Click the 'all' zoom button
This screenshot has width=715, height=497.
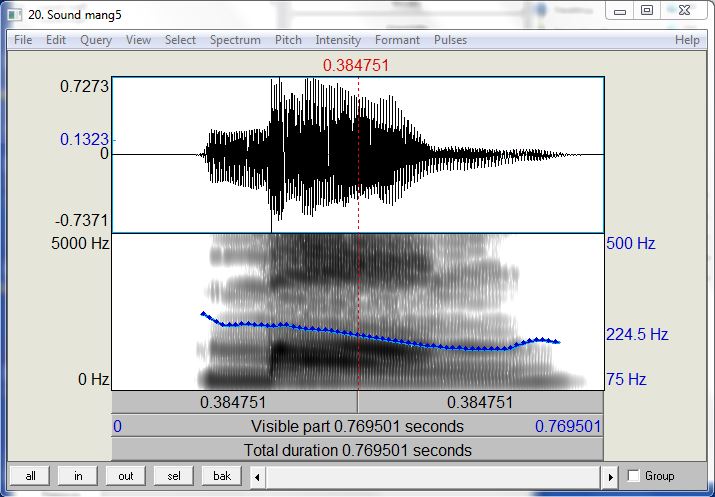(31, 476)
